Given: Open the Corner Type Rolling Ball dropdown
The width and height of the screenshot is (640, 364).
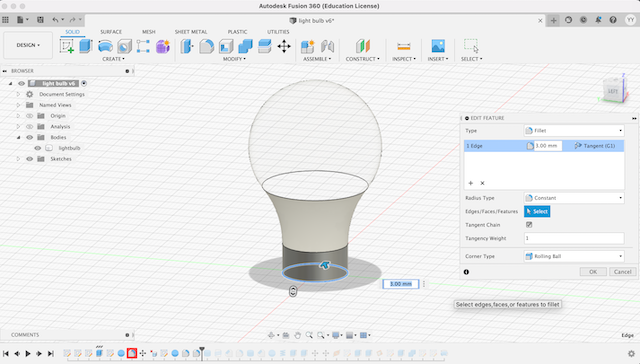Looking at the screenshot, I should (574, 256).
